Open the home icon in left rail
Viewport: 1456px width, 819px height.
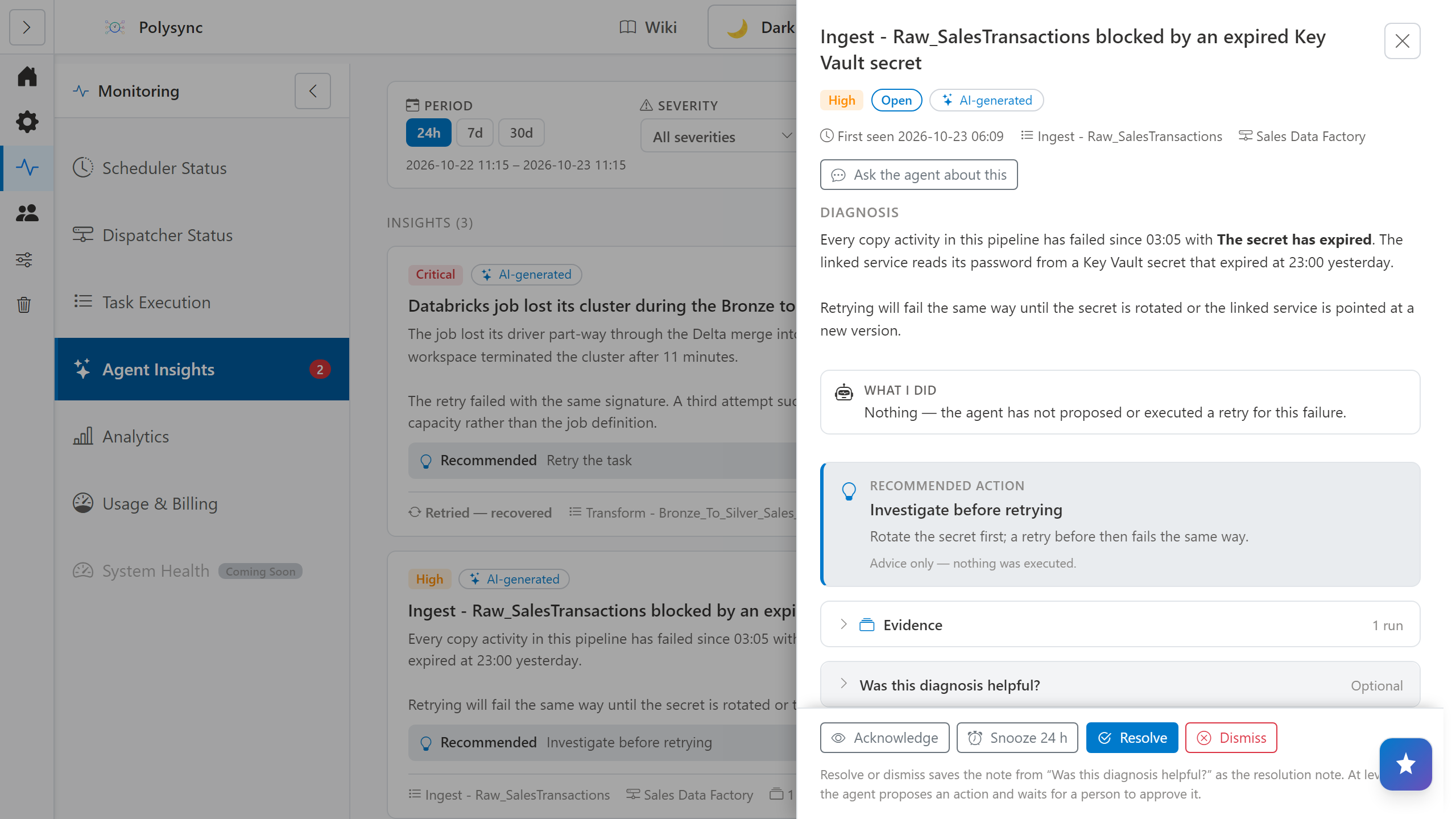(x=27, y=76)
